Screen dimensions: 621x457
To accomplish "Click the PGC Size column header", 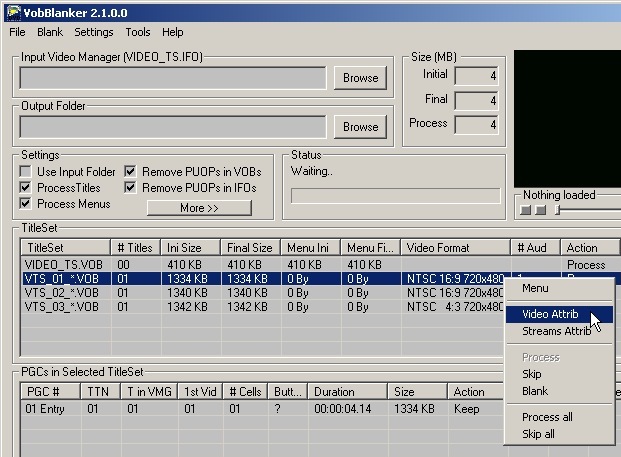I will (417, 392).
